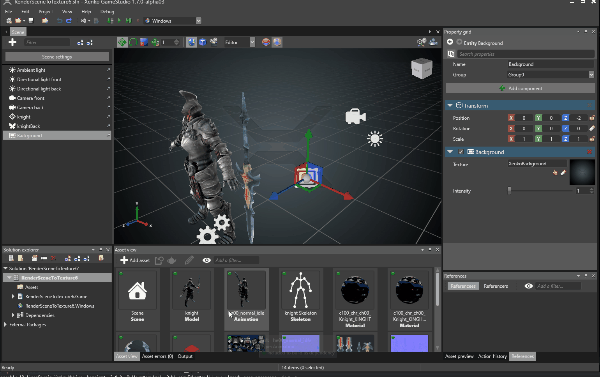Click the white plus add-entity icon
This screenshot has width=600, height=377.
(12, 42)
